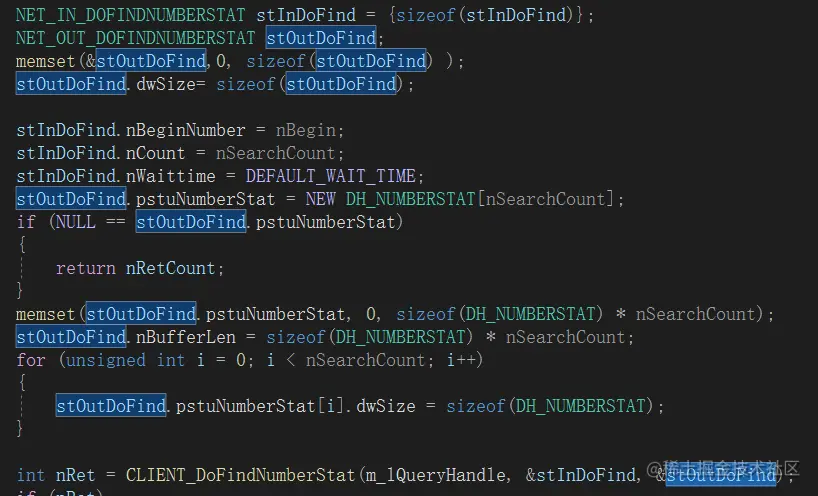Click dwSize in the pstuNumberStat[i] line
818x496 pixels.
tap(386, 406)
